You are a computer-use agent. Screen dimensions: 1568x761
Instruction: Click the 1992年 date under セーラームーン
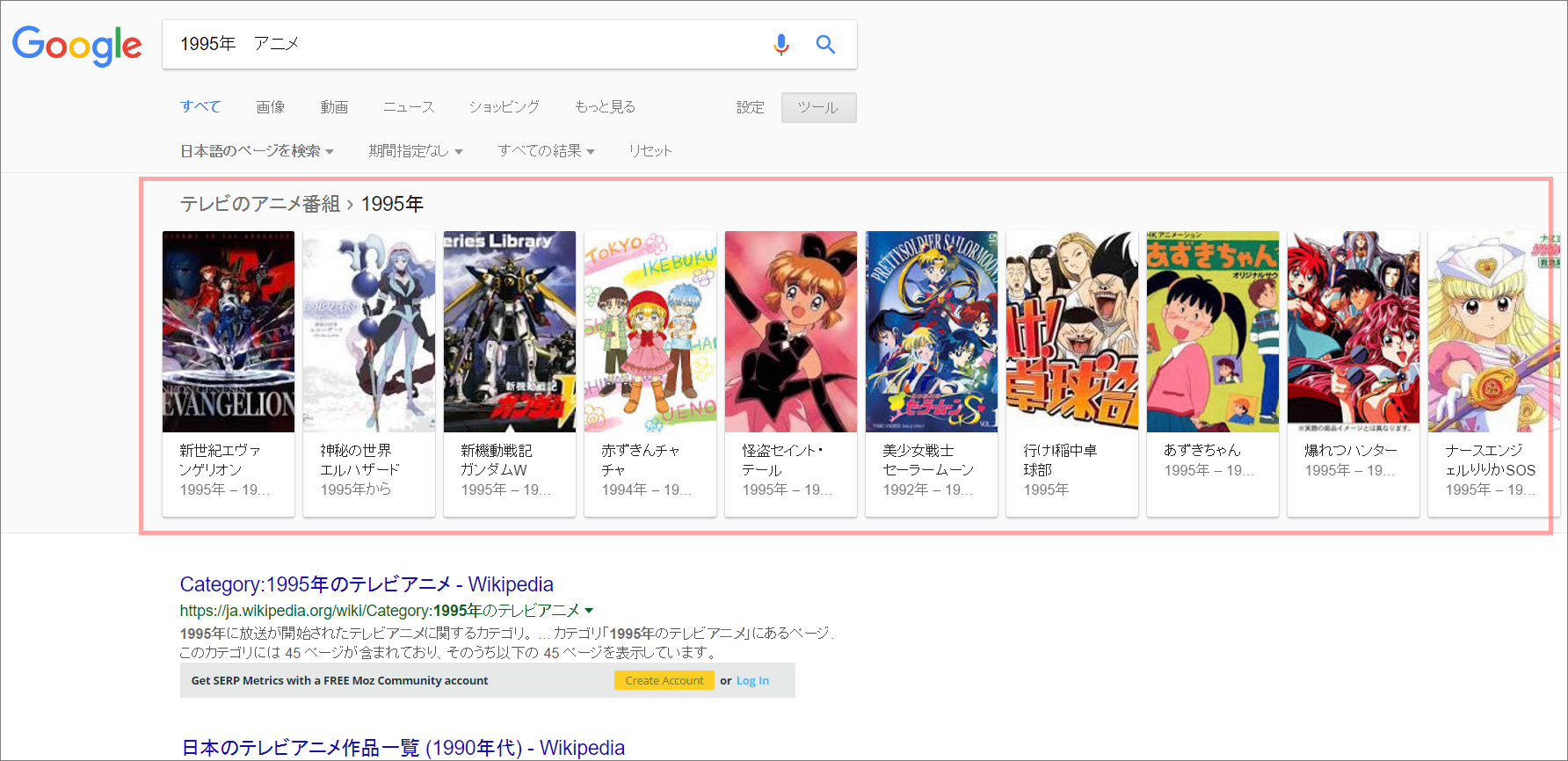pyautogui.click(x=927, y=489)
